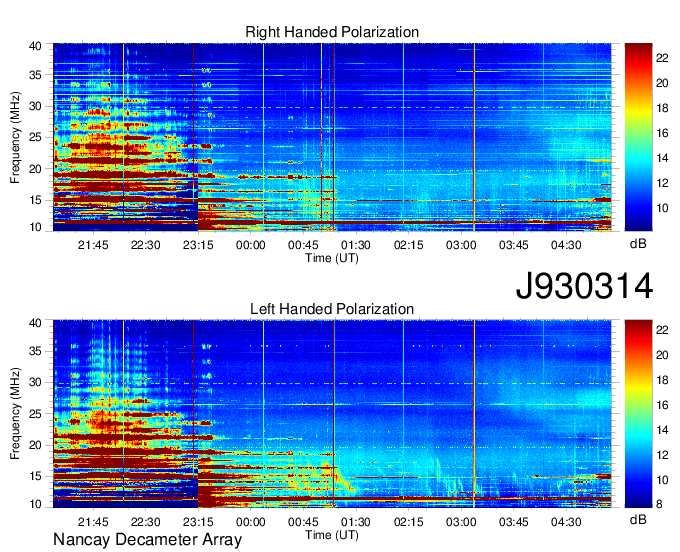Click the "00:45" tick of lower plot

[x=303, y=522]
